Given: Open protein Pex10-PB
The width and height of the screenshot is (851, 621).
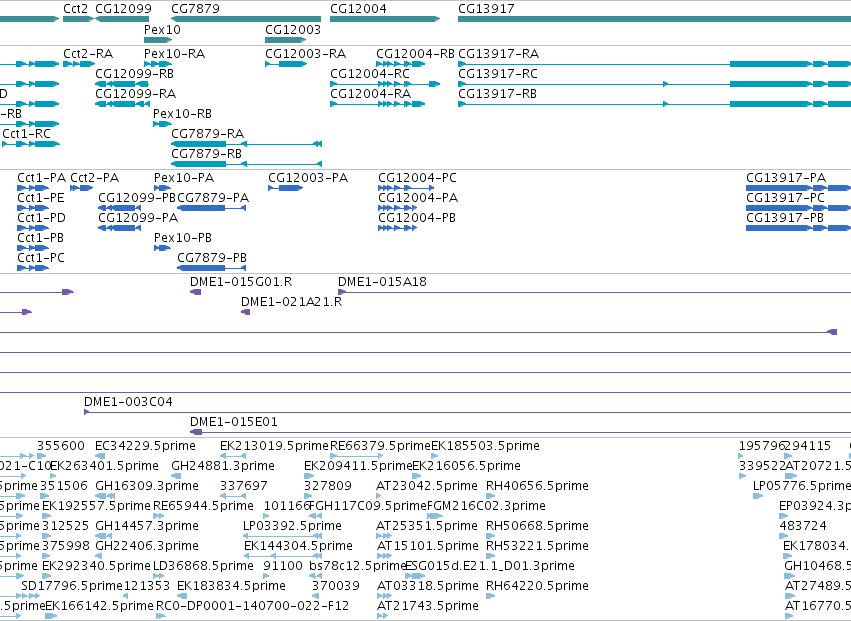Looking at the screenshot, I should pos(183,238).
